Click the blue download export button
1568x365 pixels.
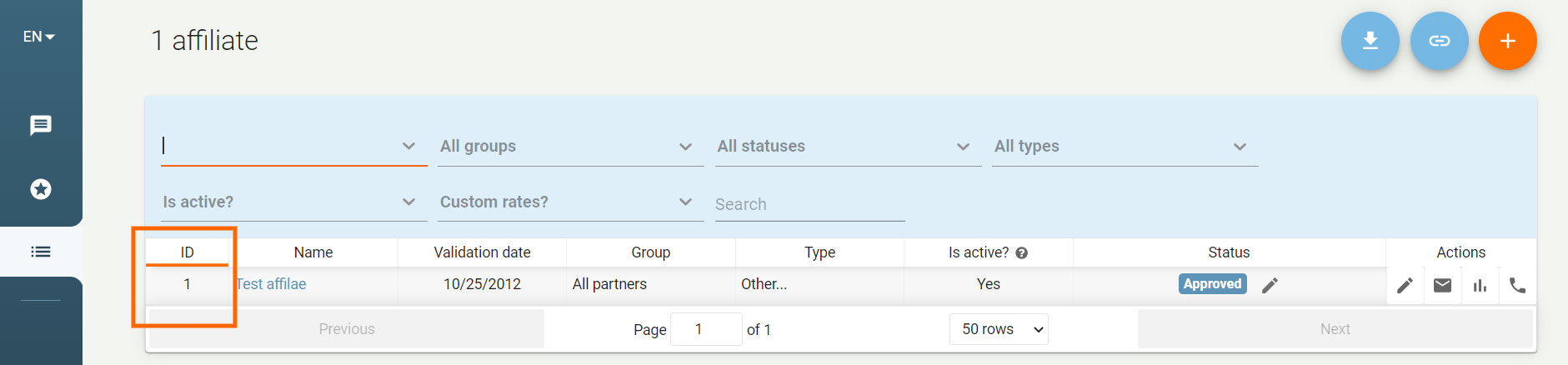(x=1370, y=41)
